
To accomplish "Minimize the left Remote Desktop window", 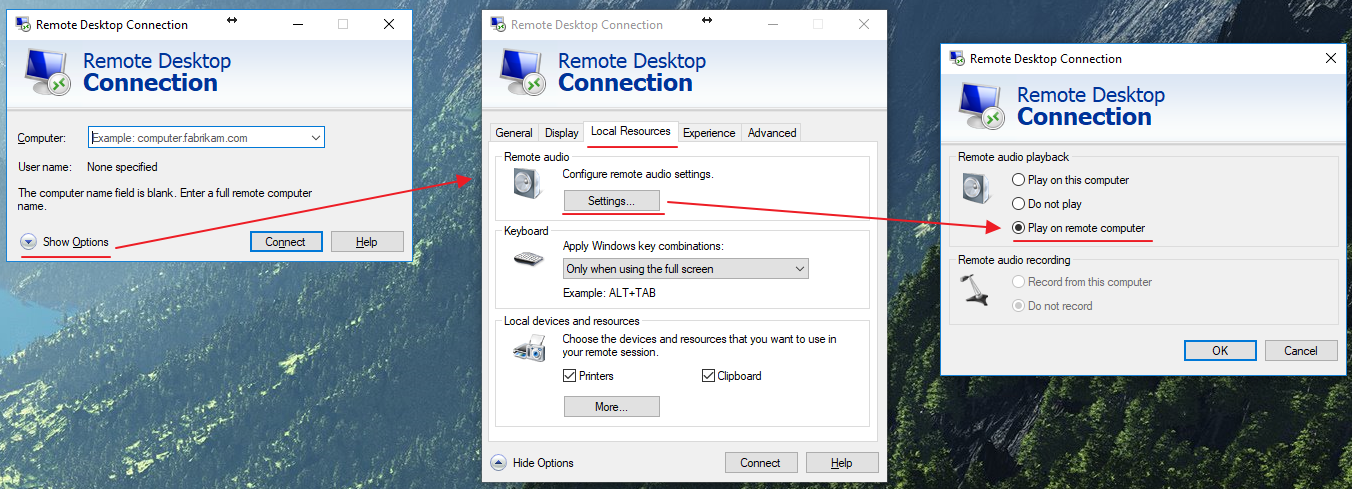I will (x=297, y=24).
